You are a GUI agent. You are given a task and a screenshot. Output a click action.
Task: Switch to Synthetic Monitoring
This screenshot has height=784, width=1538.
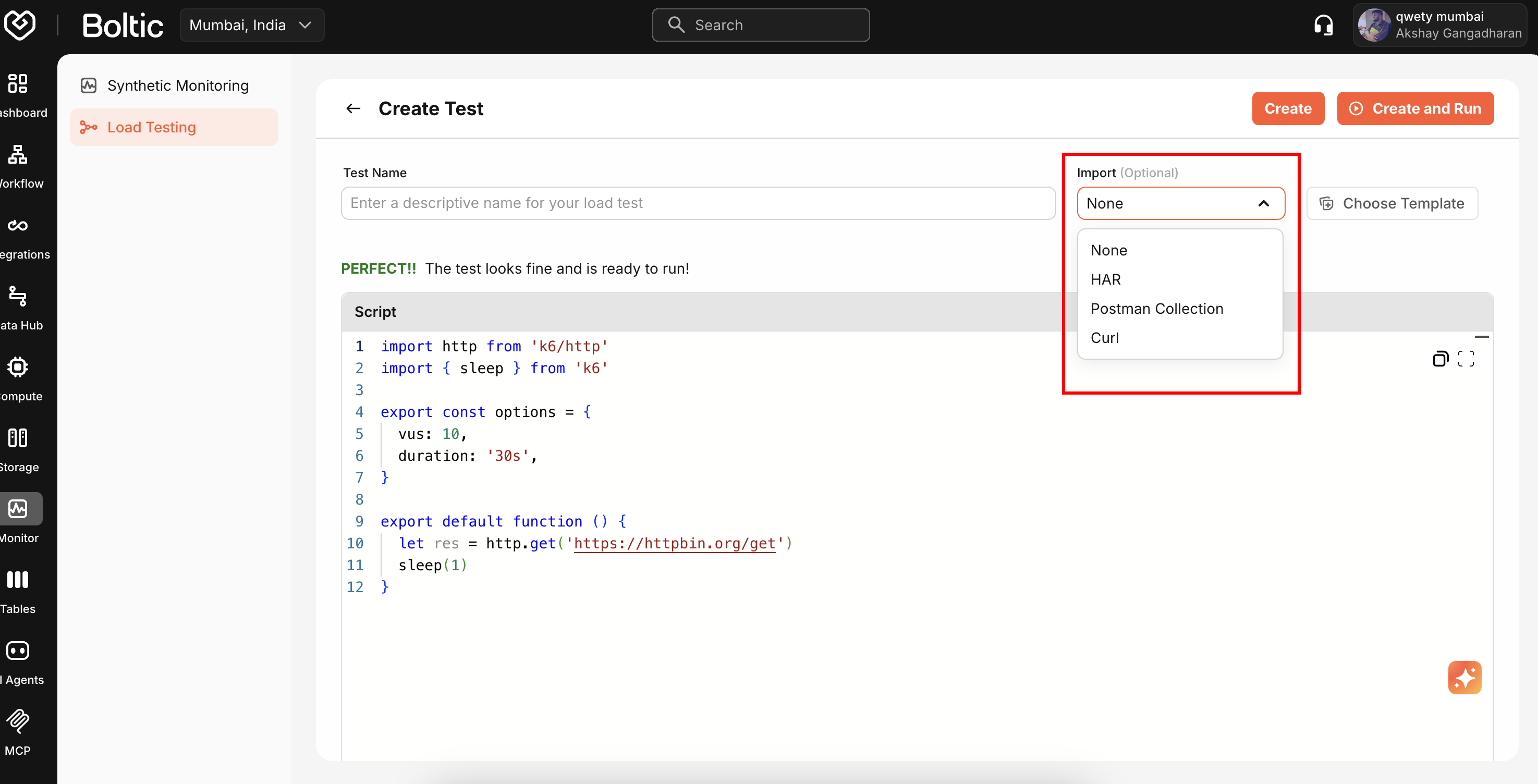177,85
